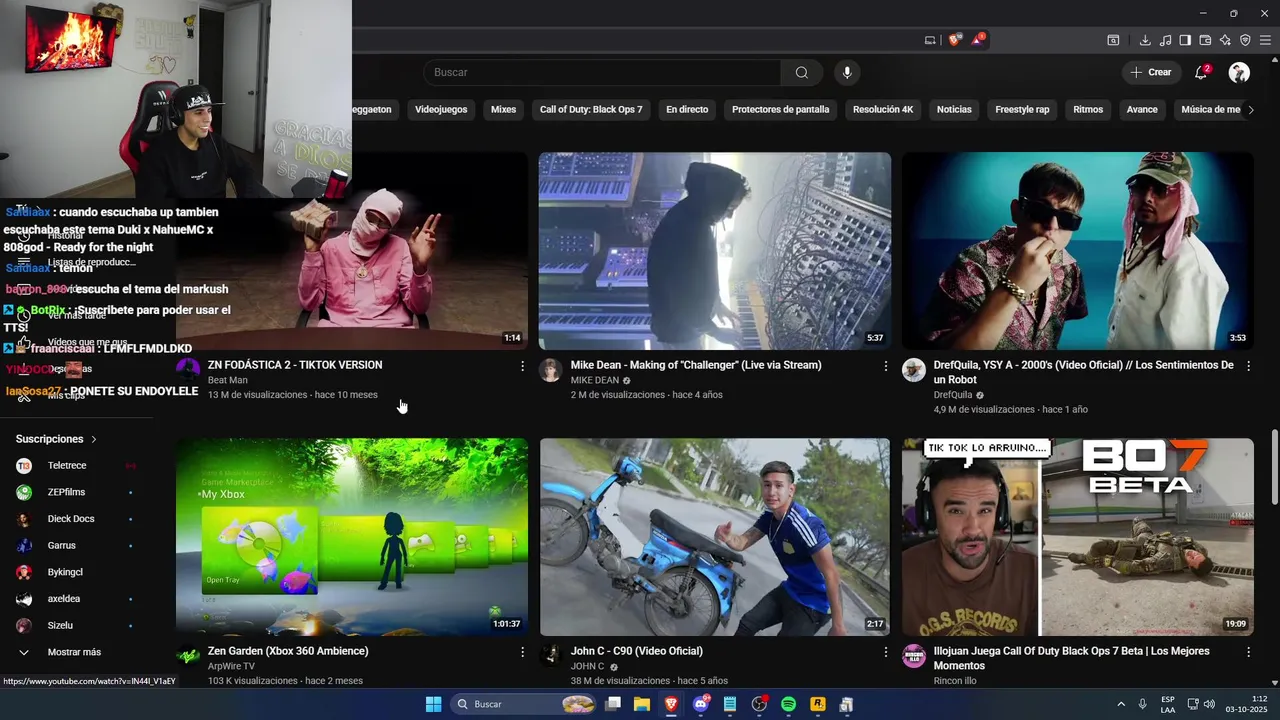Play the Mike Dean Making of Challenger thumbnail
The height and width of the screenshot is (720, 1280).
[714, 251]
